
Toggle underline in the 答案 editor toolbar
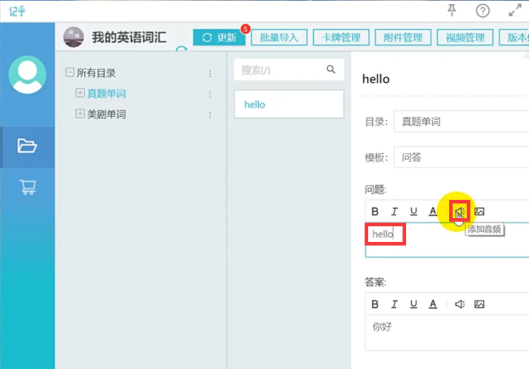pos(413,304)
